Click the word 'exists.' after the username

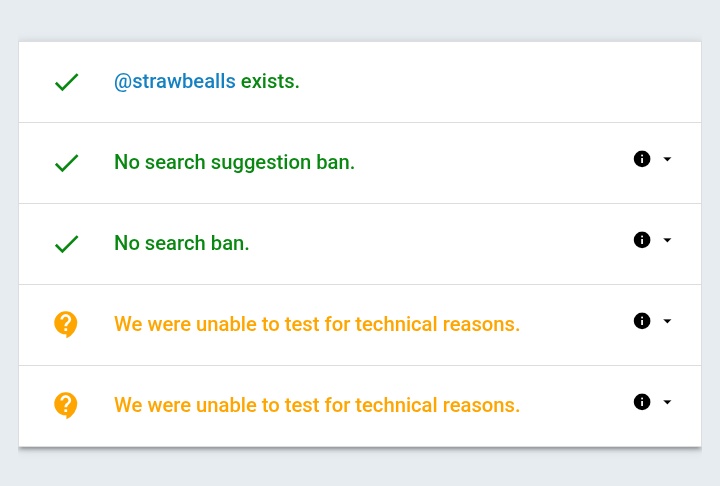pyautogui.click(x=270, y=81)
